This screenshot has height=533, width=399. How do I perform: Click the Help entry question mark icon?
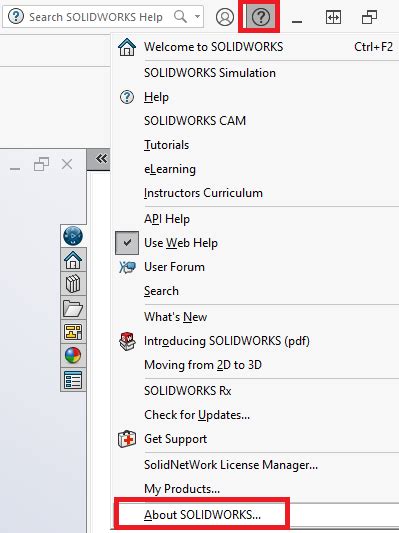coord(127,97)
